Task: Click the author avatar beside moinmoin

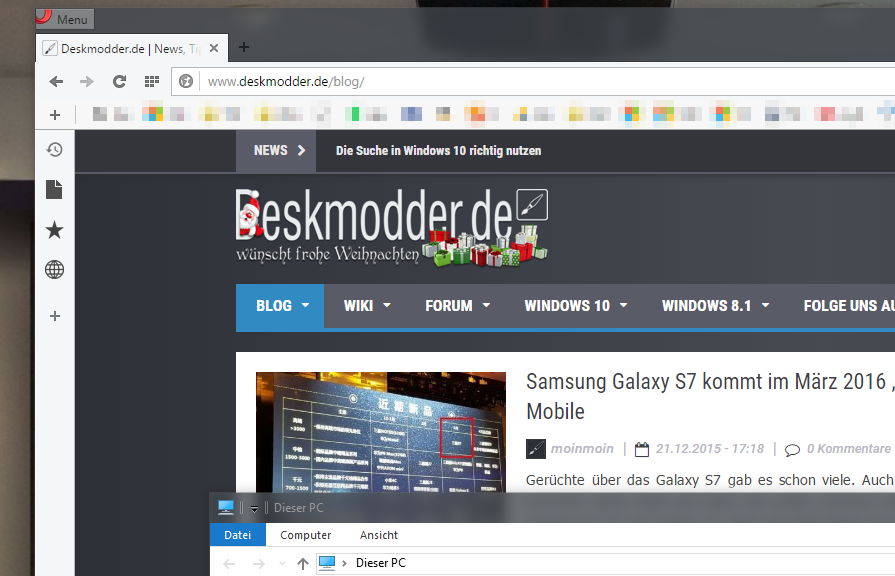Action: pos(536,449)
